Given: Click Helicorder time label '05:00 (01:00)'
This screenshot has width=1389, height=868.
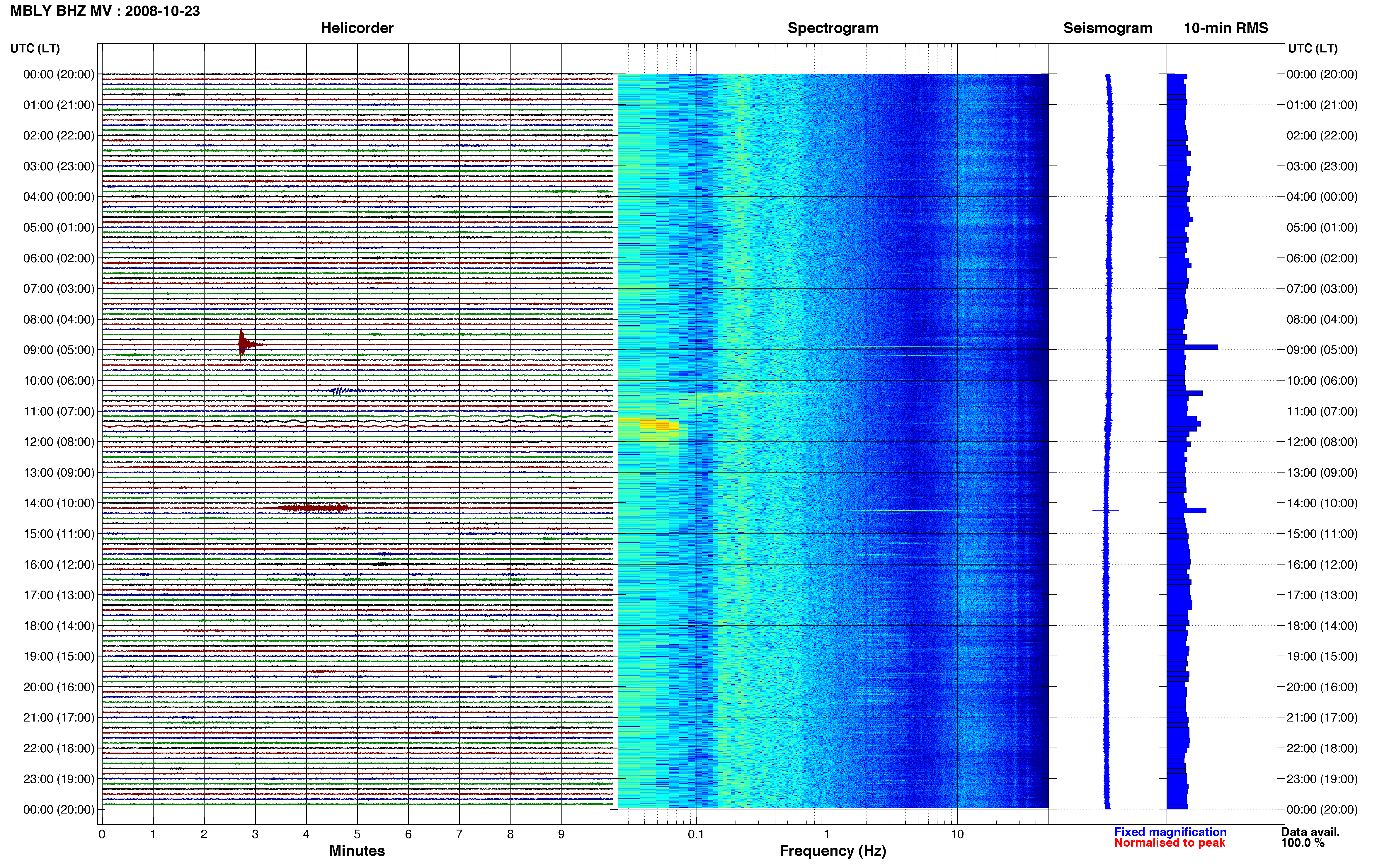Looking at the screenshot, I should (59, 227).
